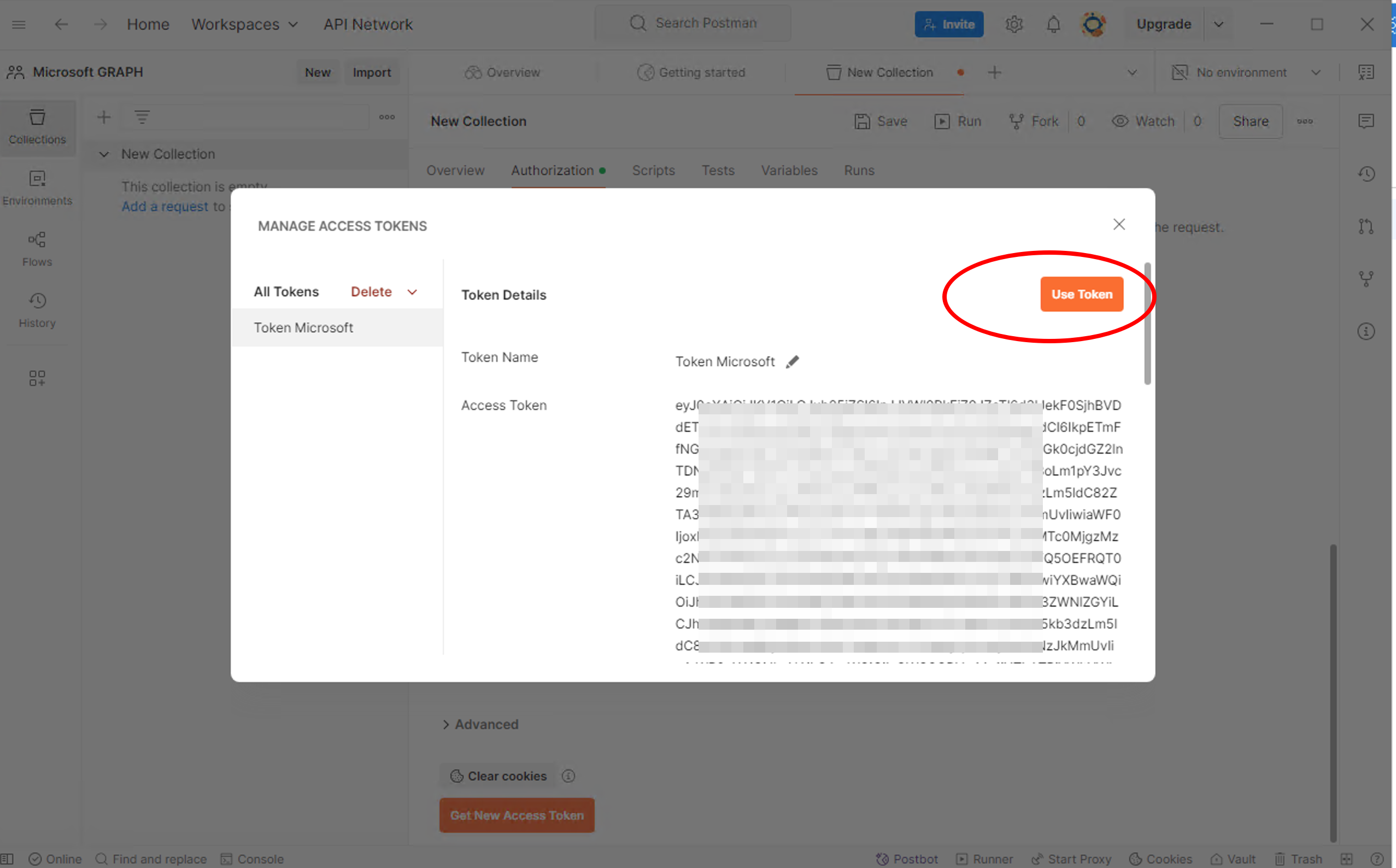
Task: Switch to the Variables tab
Action: 789,171
